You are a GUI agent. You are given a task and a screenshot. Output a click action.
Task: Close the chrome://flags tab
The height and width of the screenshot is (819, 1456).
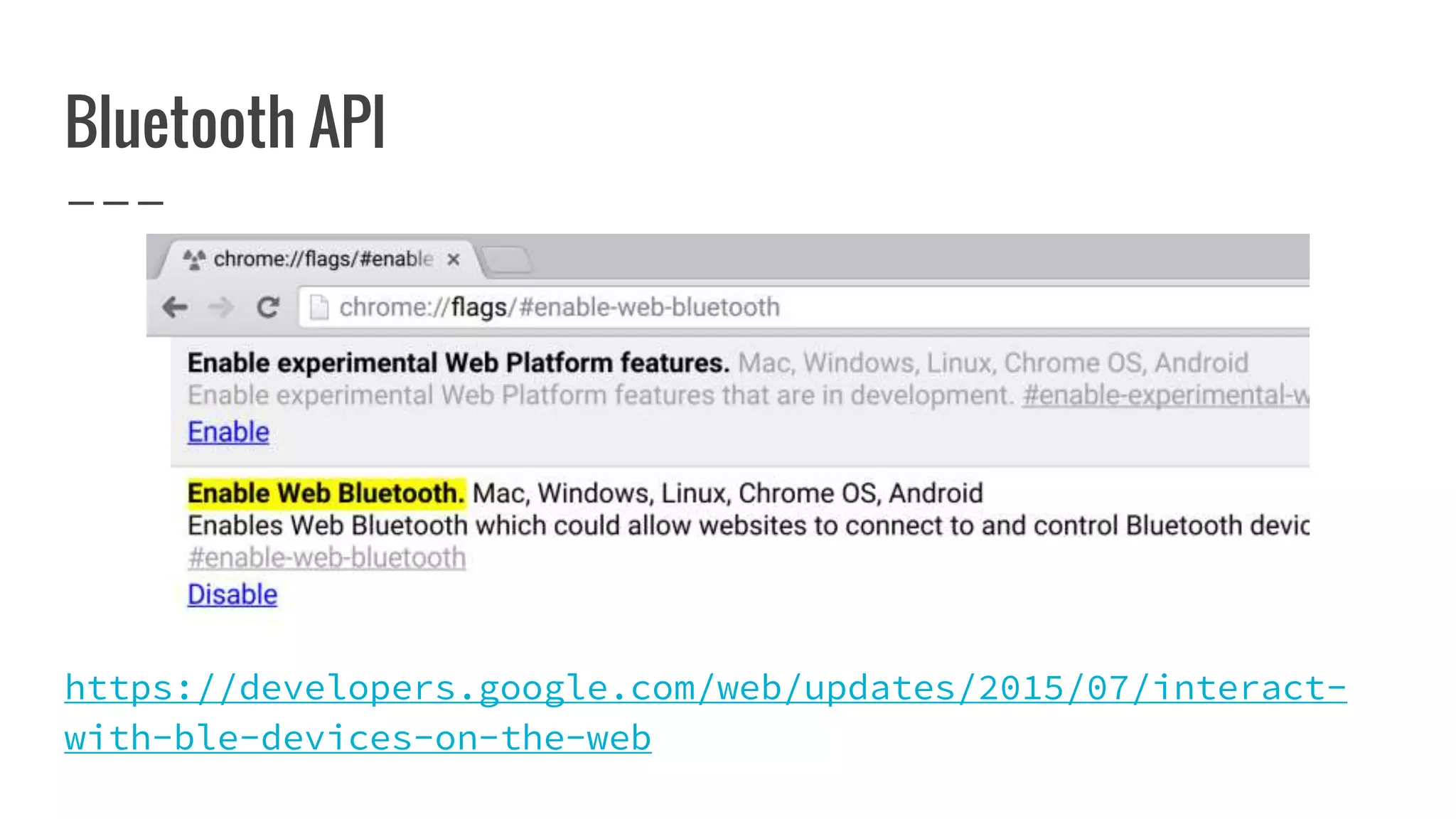454,259
